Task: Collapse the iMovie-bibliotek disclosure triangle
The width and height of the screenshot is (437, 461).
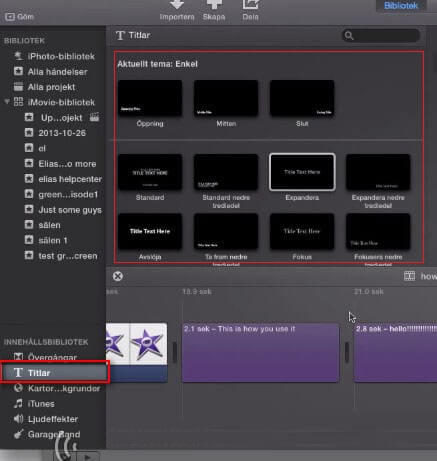Action: pos(7,102)
